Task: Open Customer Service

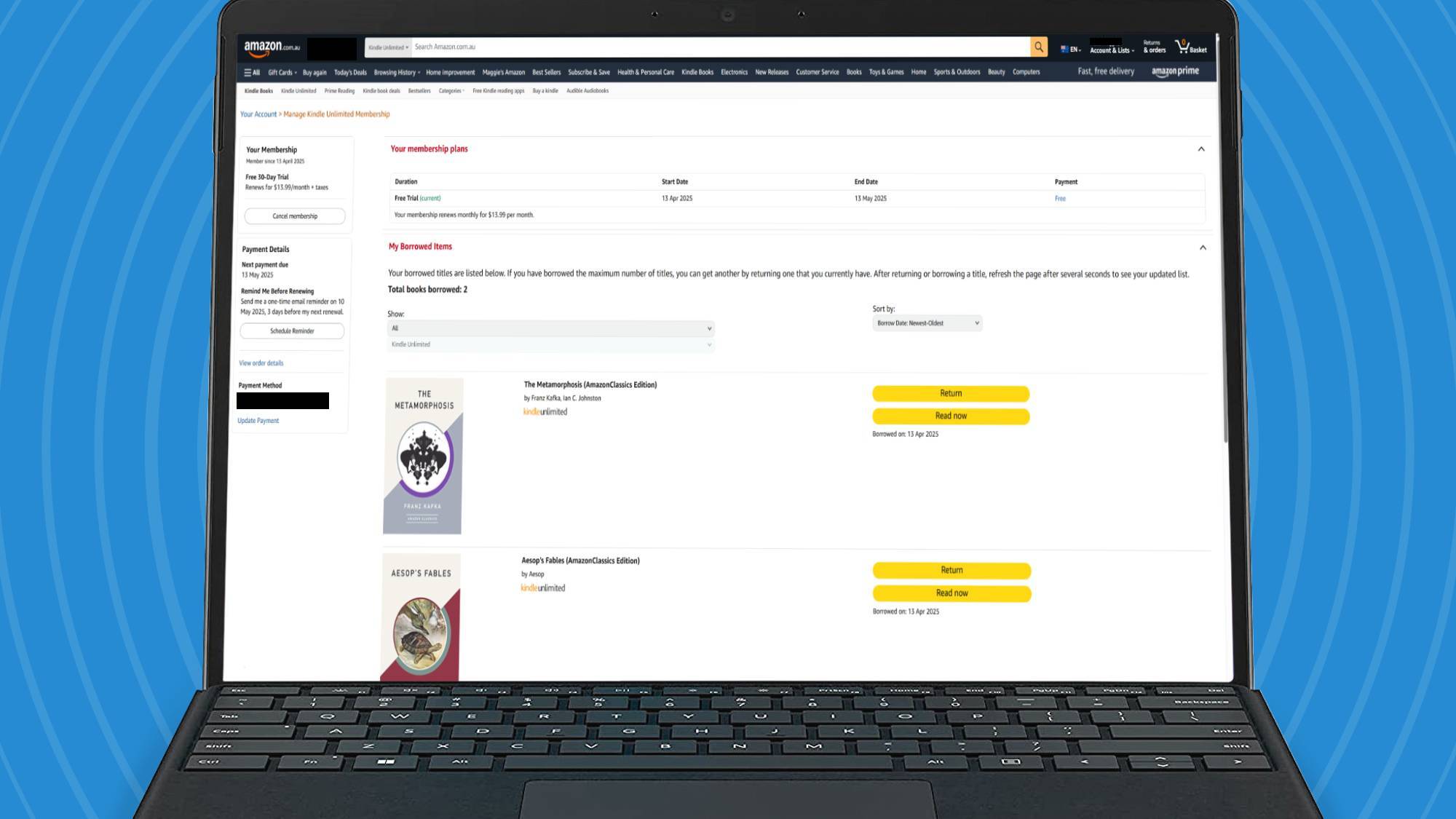Action: pos(818,72)
